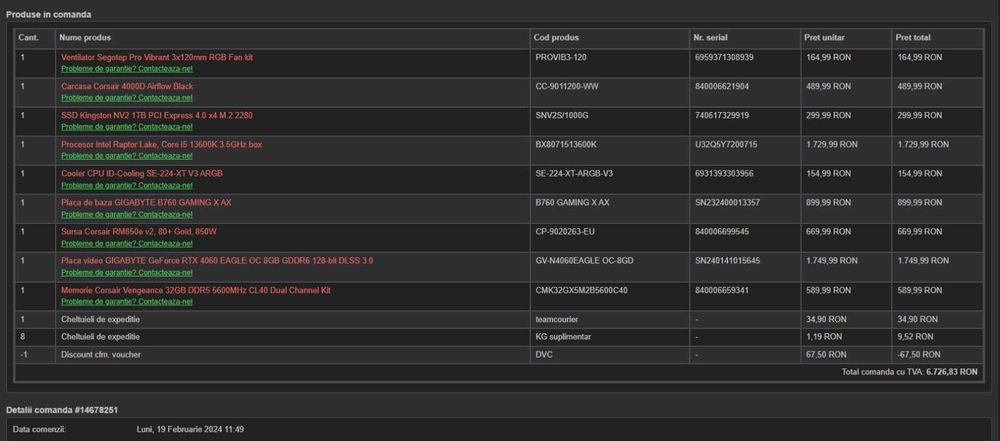
Task: Select product code BX8071513600K
Action: point(566,145)
